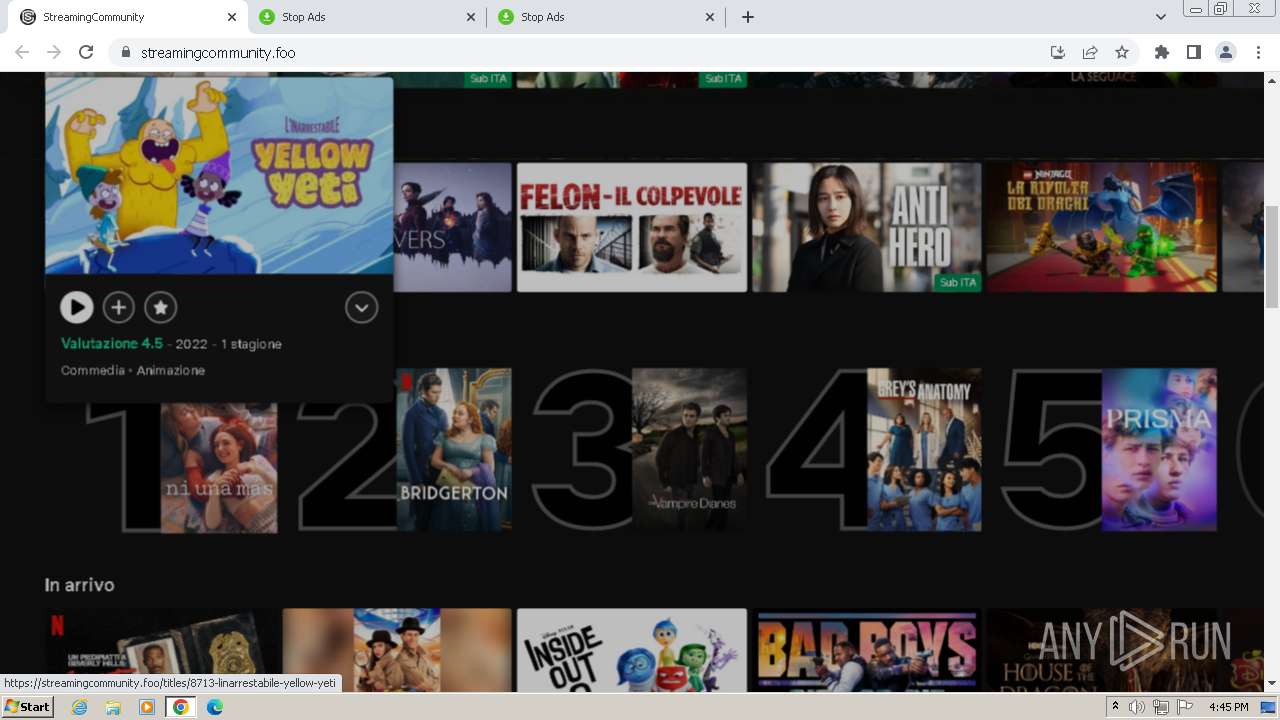View site information lock icon
This screenshot has height=720, width=1280.
[125, 52]
